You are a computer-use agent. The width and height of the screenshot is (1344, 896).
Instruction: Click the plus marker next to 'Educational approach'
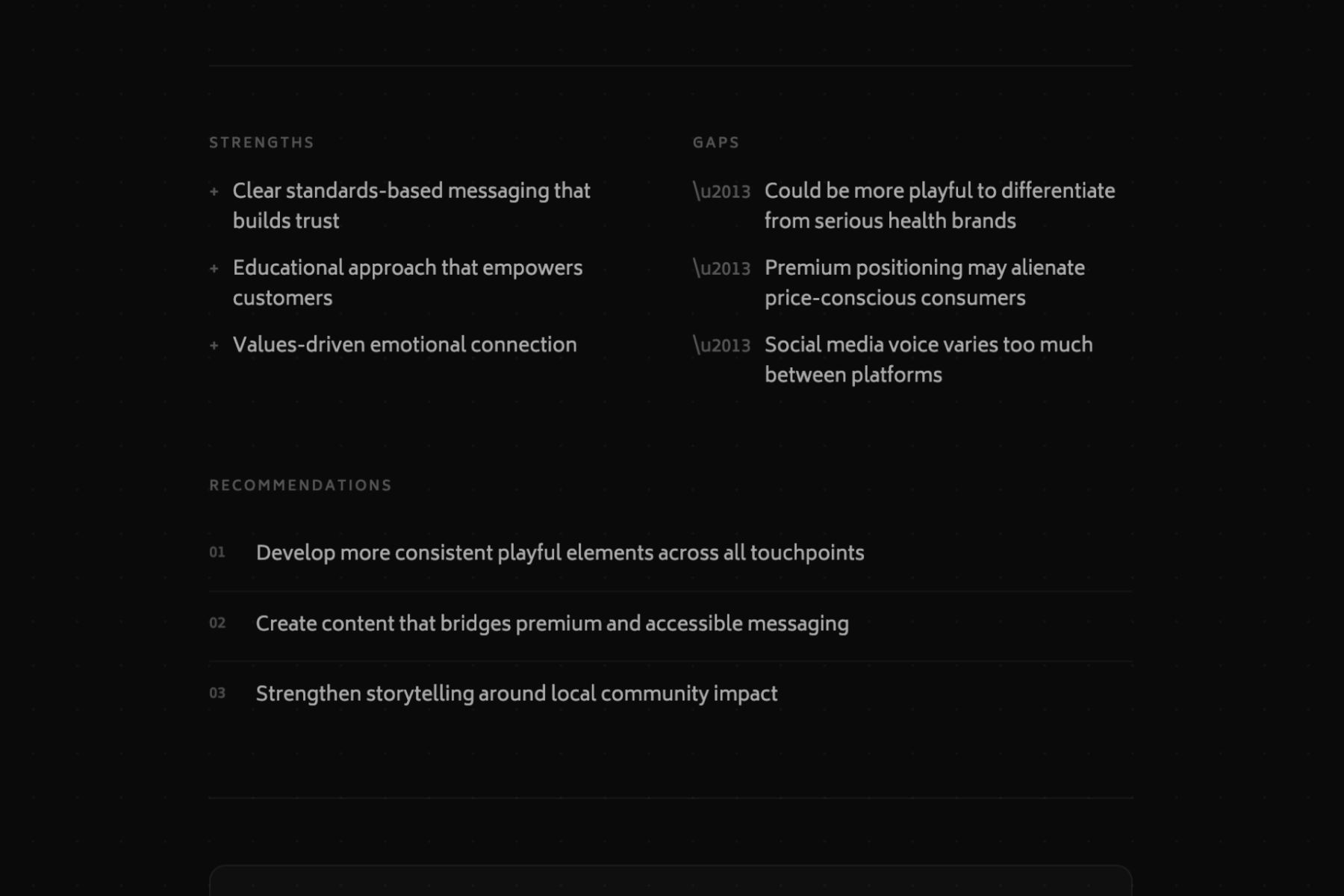click(214, 269)
